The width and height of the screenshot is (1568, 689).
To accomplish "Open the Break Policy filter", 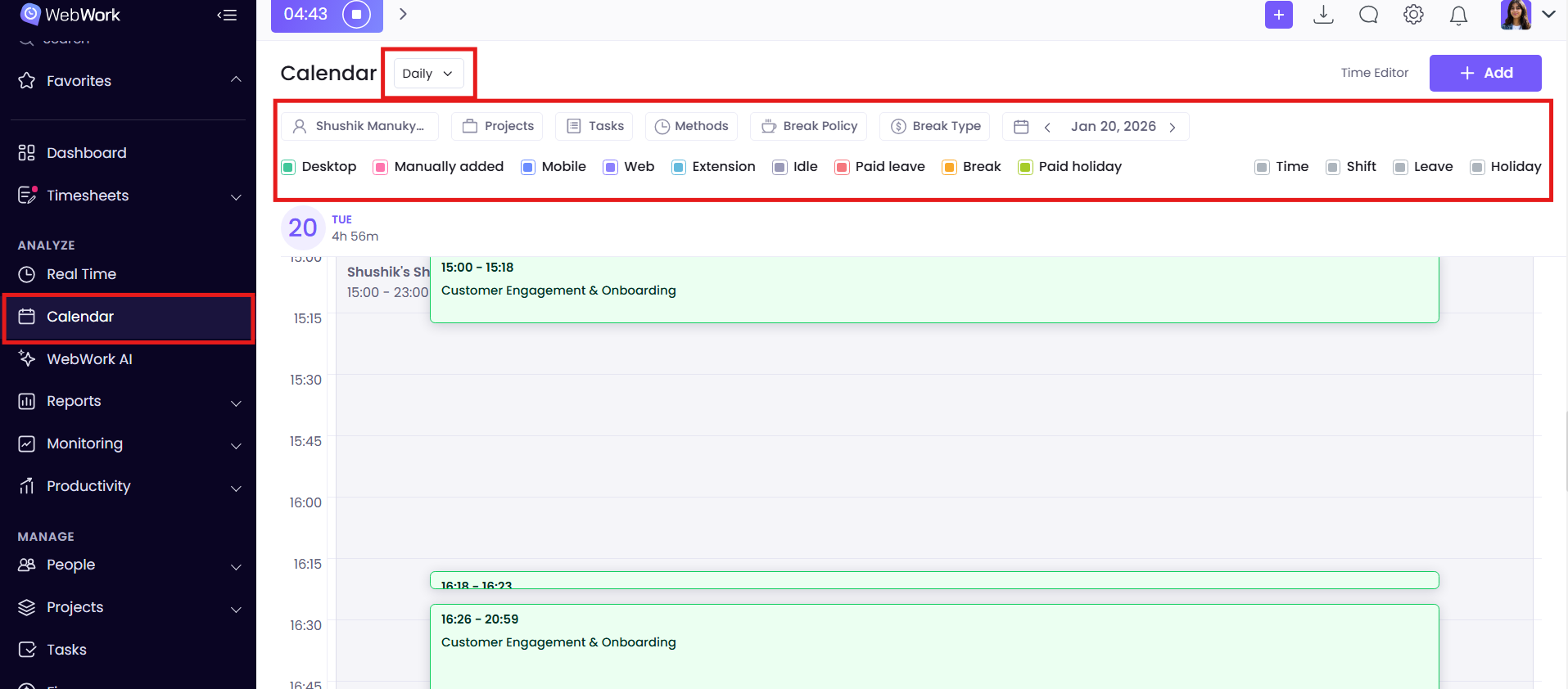I will pyautogui.click(x=809, y=126).
